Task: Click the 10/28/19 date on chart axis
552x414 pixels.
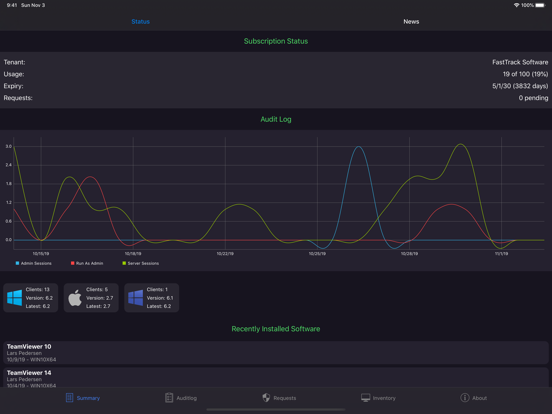Action: 409,253
